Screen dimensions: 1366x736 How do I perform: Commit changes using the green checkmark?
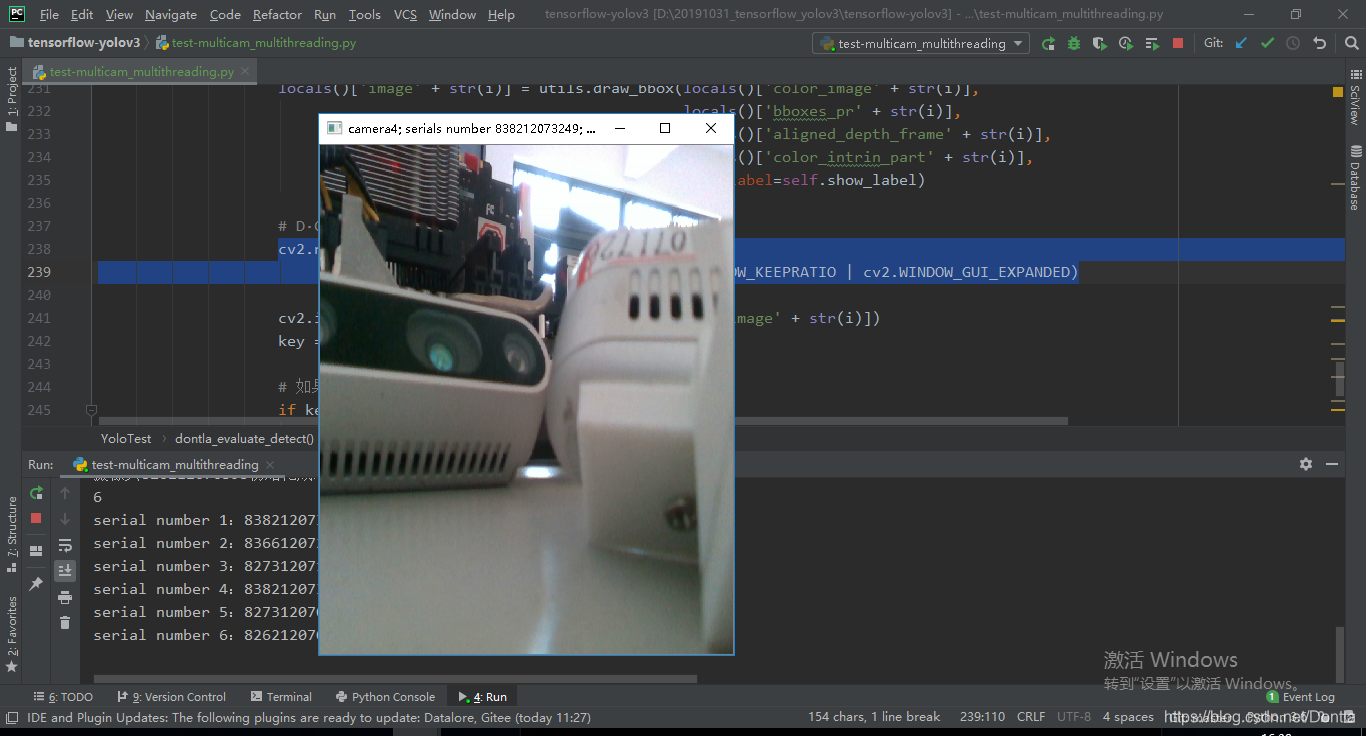(1267, 42)
